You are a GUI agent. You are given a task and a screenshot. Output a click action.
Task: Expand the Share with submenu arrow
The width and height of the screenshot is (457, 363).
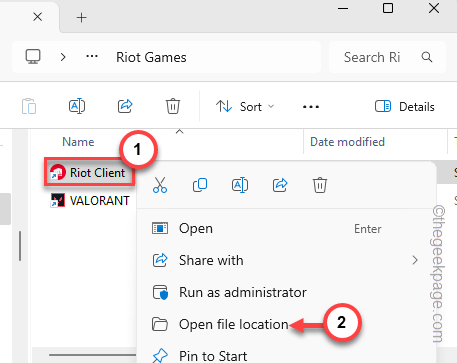point(415,260)
